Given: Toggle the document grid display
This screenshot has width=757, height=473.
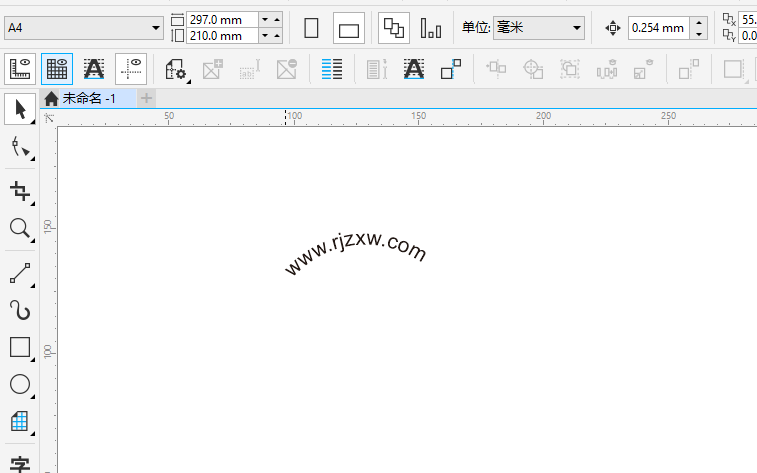Looking at the screenshot, I should (x=57, y=69).
